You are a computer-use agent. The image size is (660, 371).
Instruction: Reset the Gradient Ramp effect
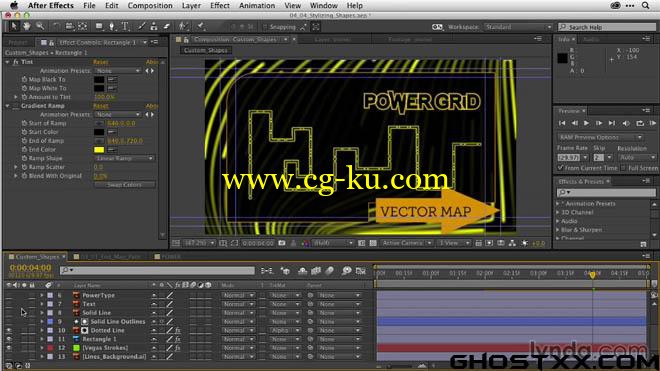(101, 106)
